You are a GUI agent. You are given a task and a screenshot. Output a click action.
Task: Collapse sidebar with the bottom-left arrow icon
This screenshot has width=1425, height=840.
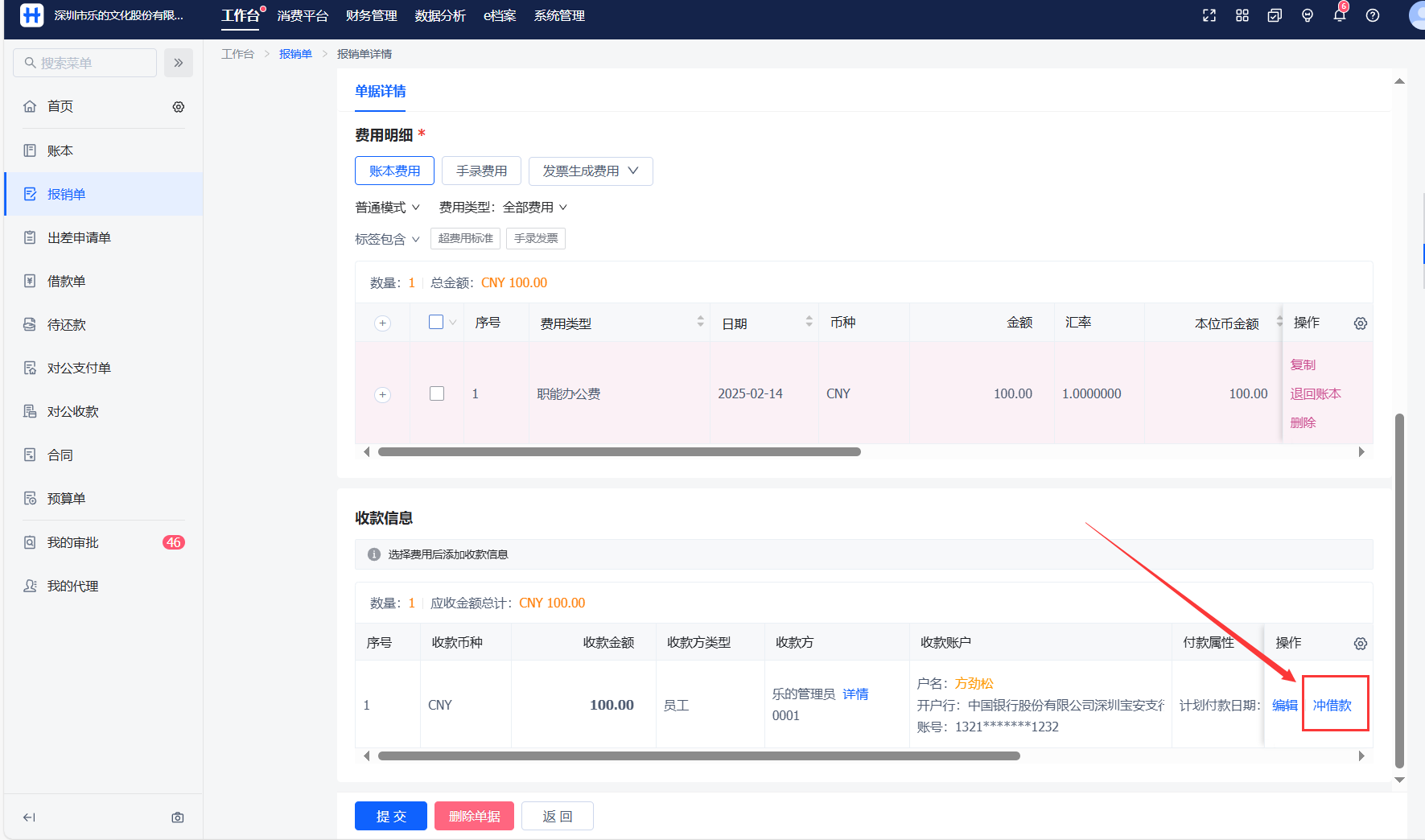tap(30, 817)
